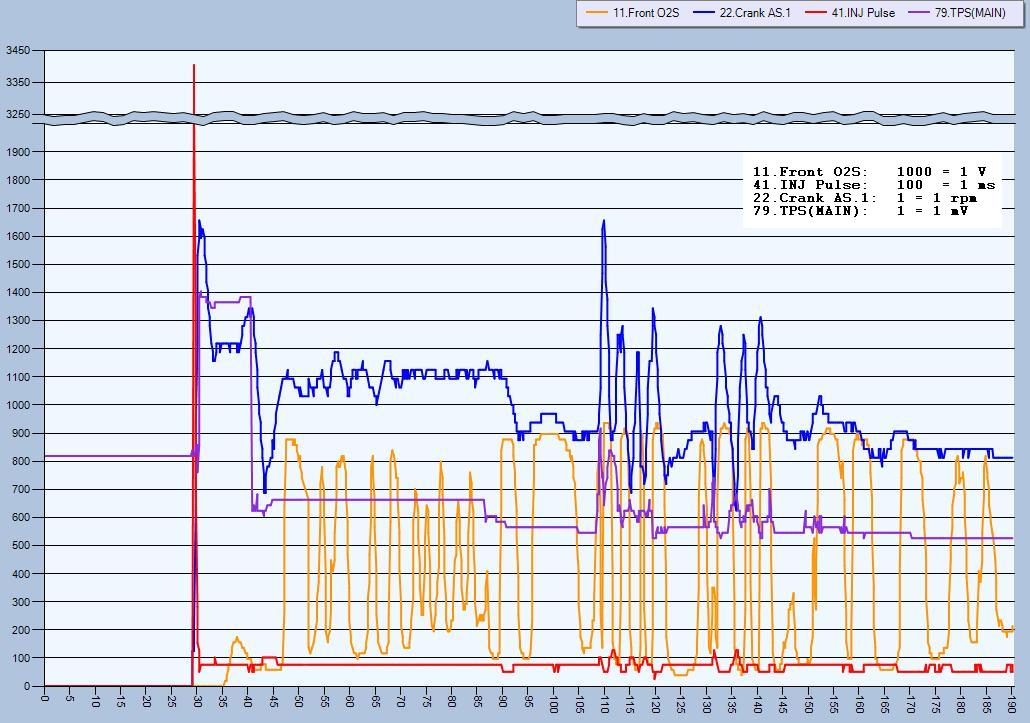This screenshot has width=1030, height=723.
Task: Click the 1600 y-axis label
Action: [x=17, y=236]
